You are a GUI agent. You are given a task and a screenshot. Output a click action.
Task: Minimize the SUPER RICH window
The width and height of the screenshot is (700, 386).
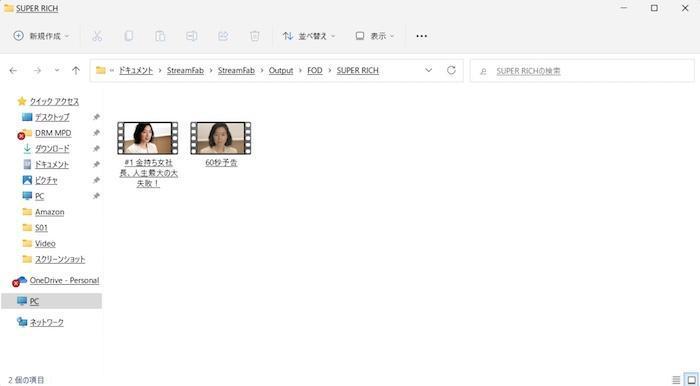[x=624, y=8]
